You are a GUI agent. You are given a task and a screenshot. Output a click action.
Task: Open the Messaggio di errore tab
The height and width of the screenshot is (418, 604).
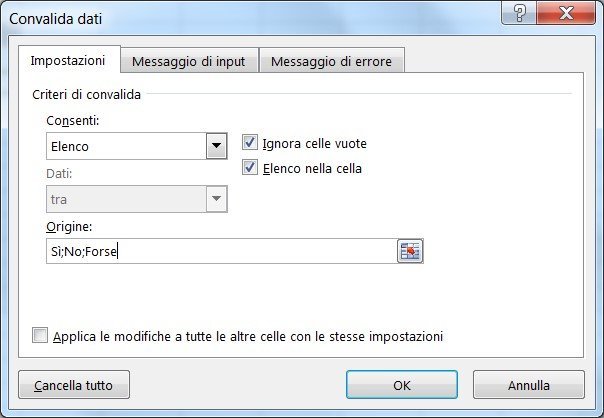(x=332, y=61)
